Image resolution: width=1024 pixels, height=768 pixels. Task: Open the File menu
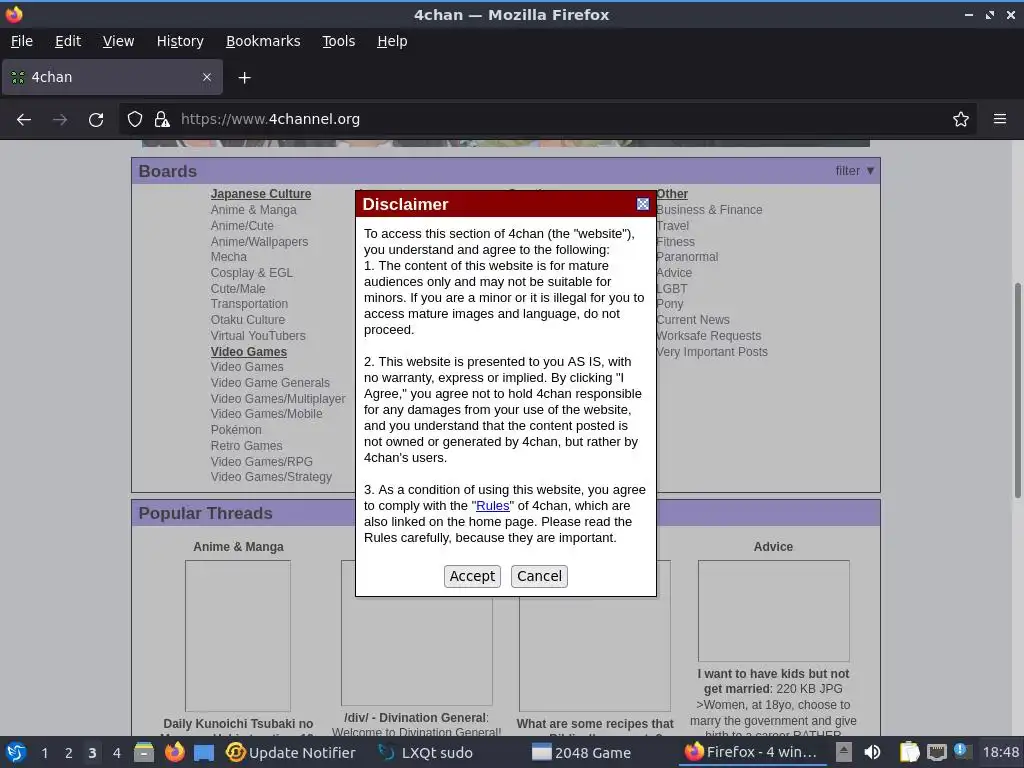(22, 41)
